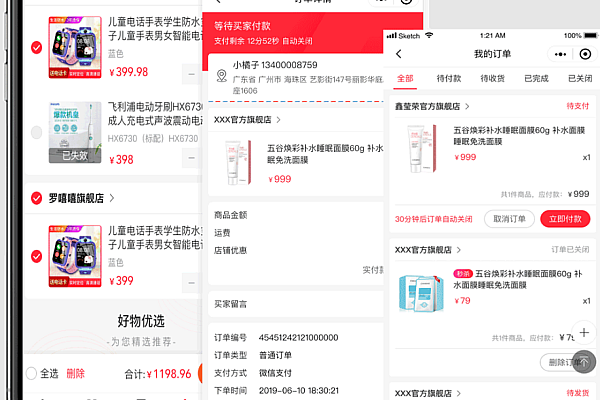The height and width of the screenshot is (400, 600).
Task: Open the three-dot menu on 我的订单 screen
Action: 560,54
